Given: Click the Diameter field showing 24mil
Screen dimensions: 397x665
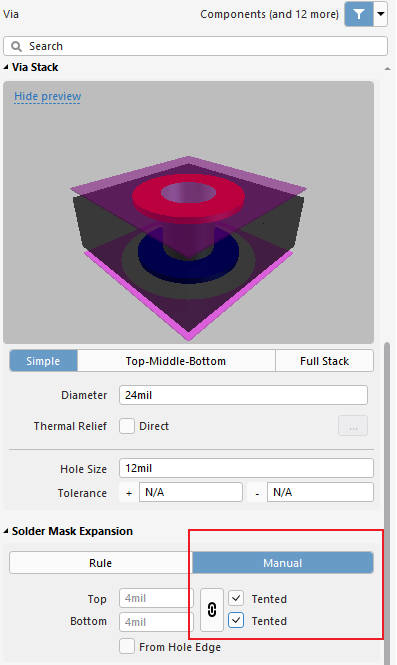Looking at the screenshot, I should point(243,395).
